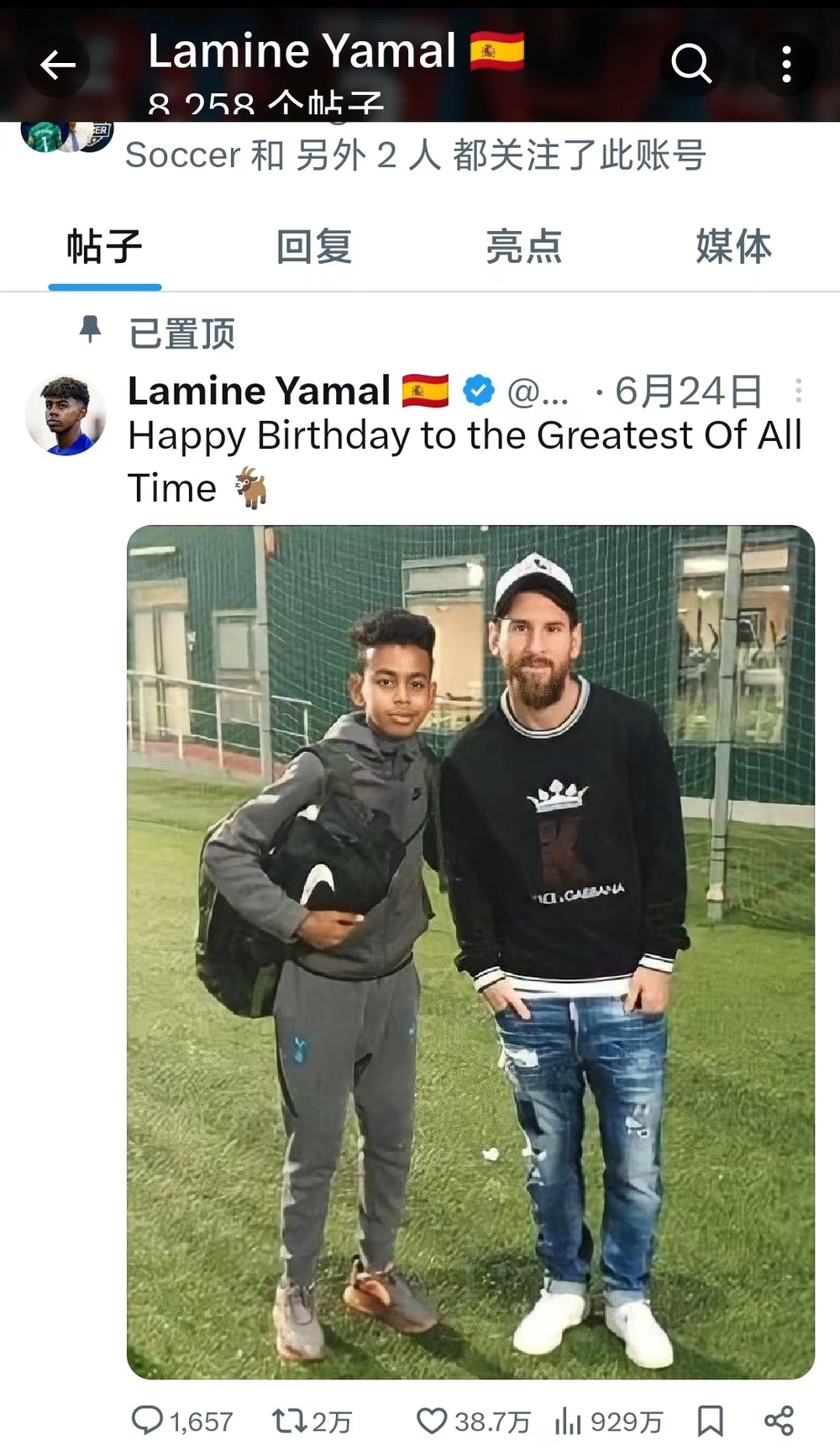Open the followers-you-know link mentioning Soccer
This screenshot has width=840, height=1456.
pos(416,155)
